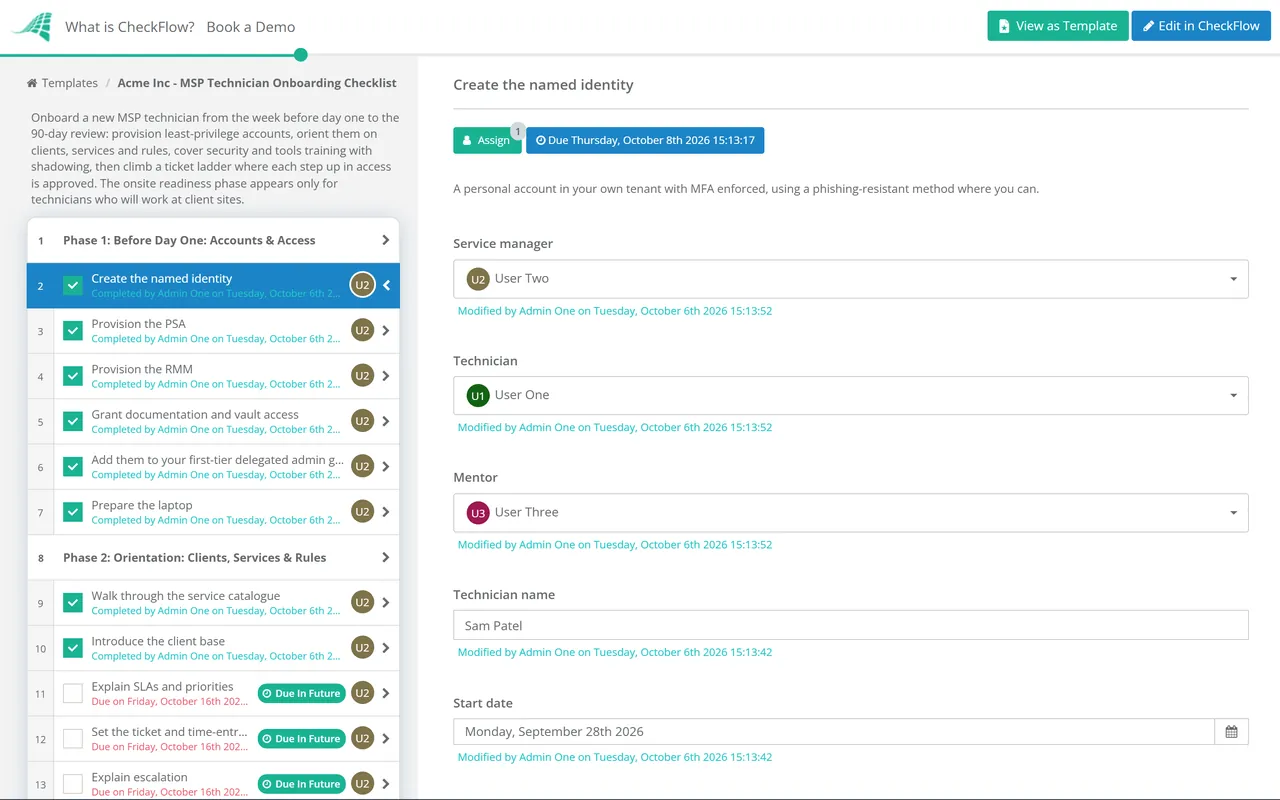This screenshot has width=1280, height=800.
Task: Select the Prepare the laptop task row
Action: pyautogui.click(x=213, y=512)
